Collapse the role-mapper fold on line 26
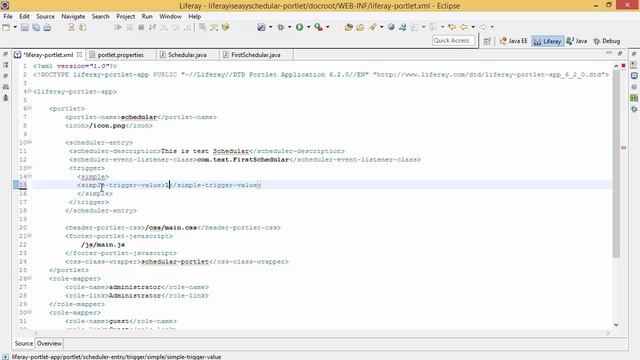The height and width of the screenshot is (360, 640). (x=30, y=278)
